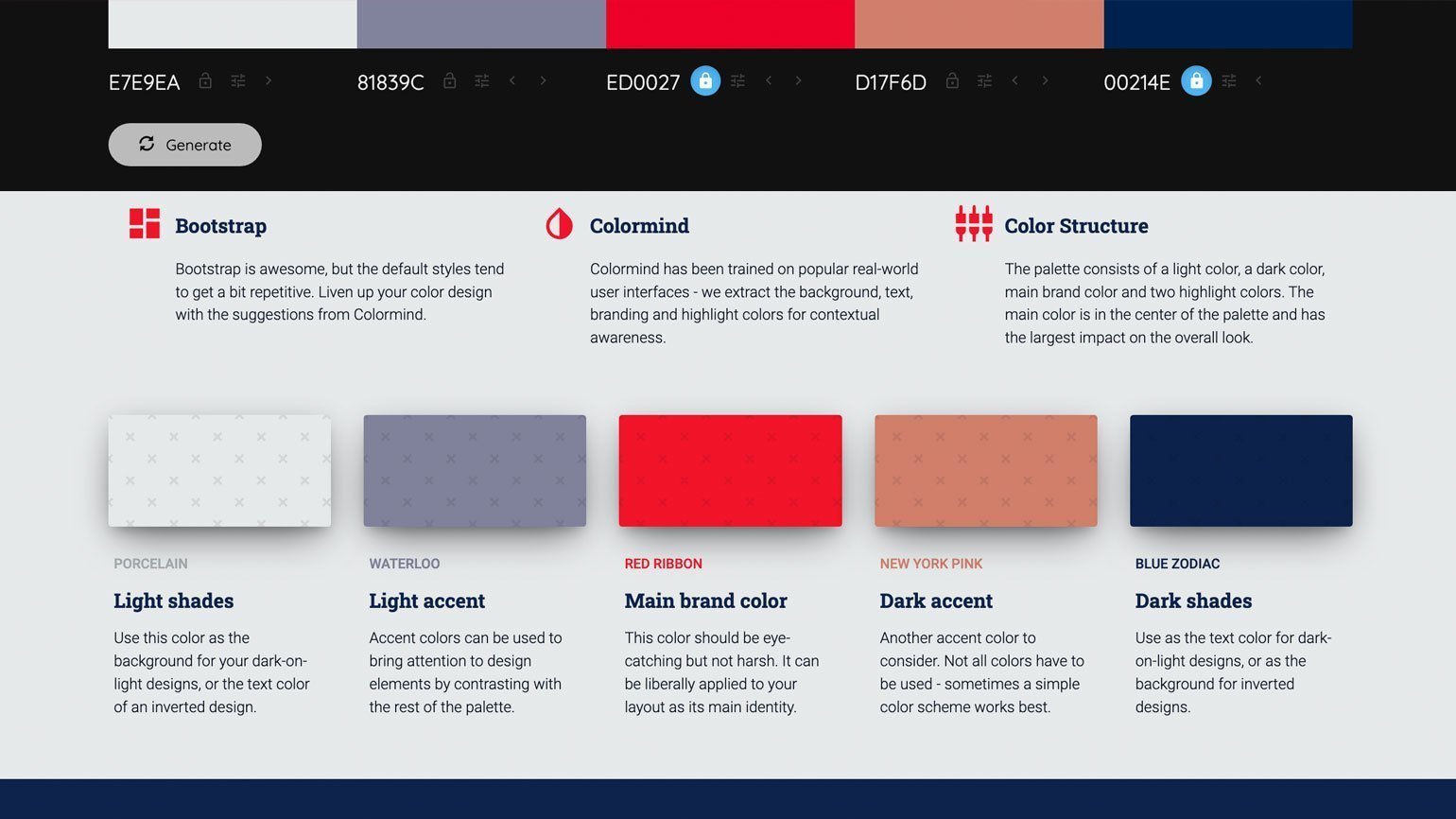Open adjust sliders for E7E9EA
Image resolution: width=1456 pixels, height=819 pixels.
pos(238,81)
